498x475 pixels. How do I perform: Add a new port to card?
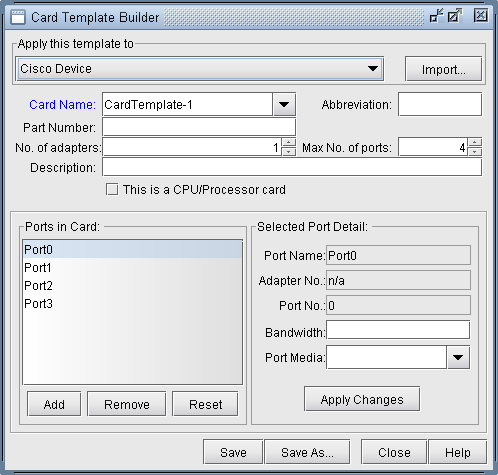(x=54, y=404)
